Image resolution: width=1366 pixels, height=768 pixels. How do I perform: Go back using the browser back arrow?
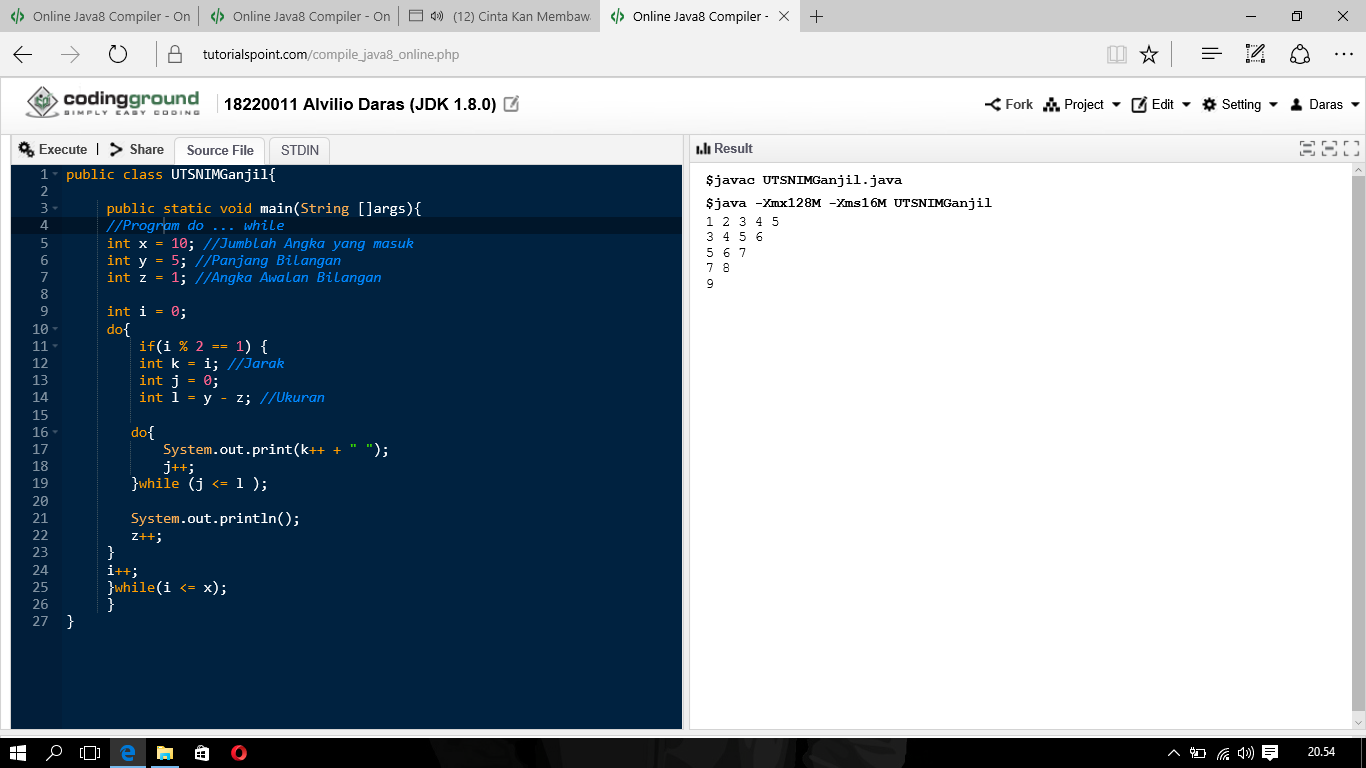click(x=22, y=54)
